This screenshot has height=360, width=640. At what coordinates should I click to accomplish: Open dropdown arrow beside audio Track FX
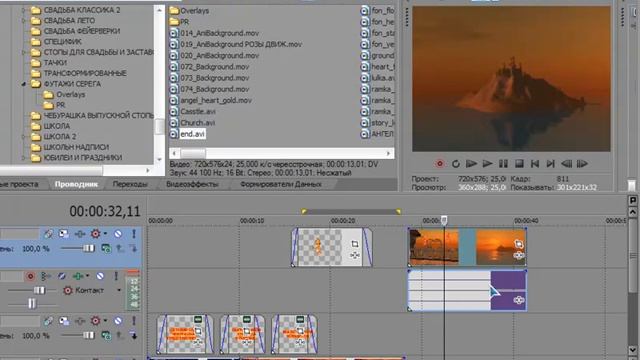87,276
